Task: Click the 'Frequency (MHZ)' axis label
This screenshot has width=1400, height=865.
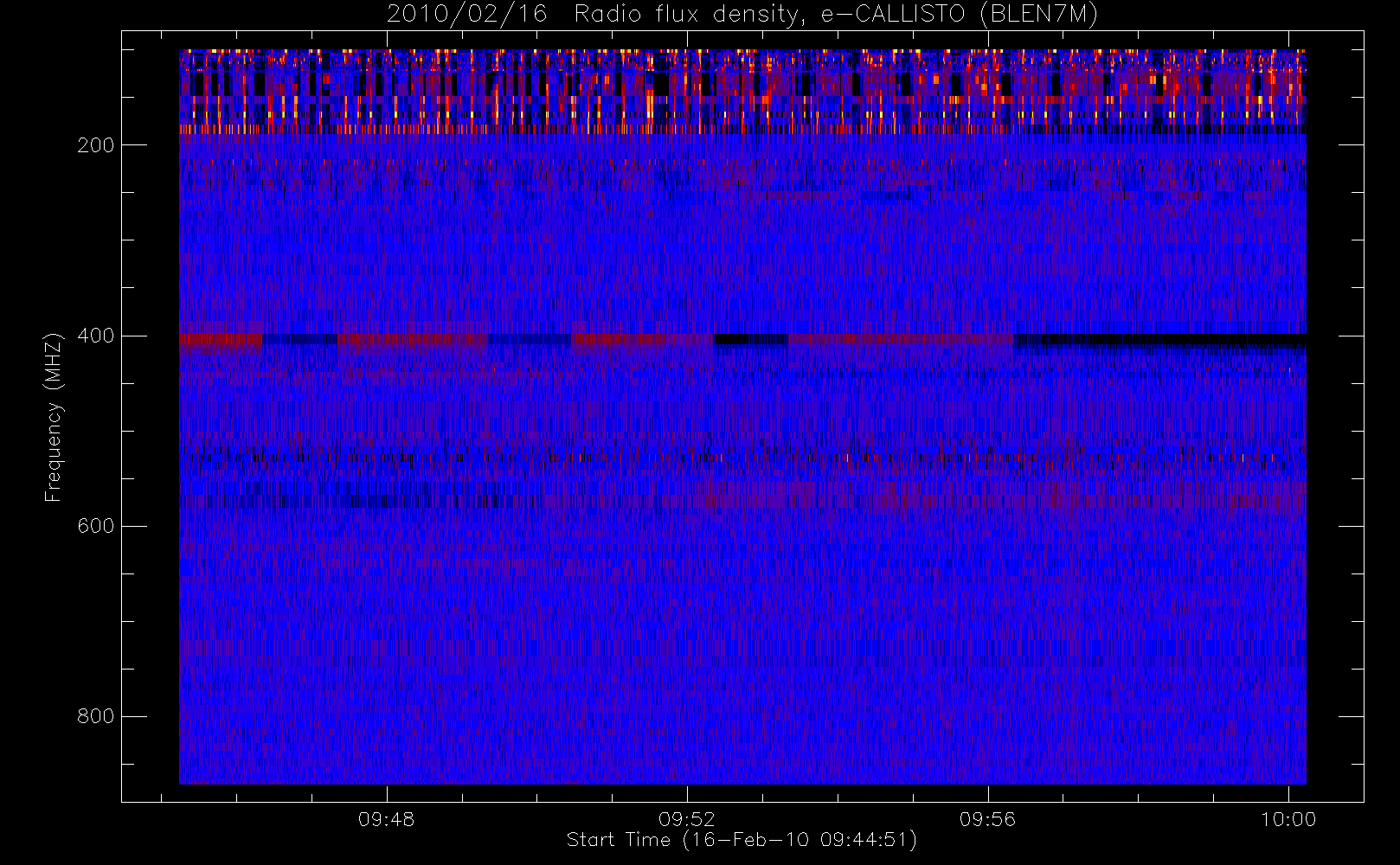Action: (54, 417)
